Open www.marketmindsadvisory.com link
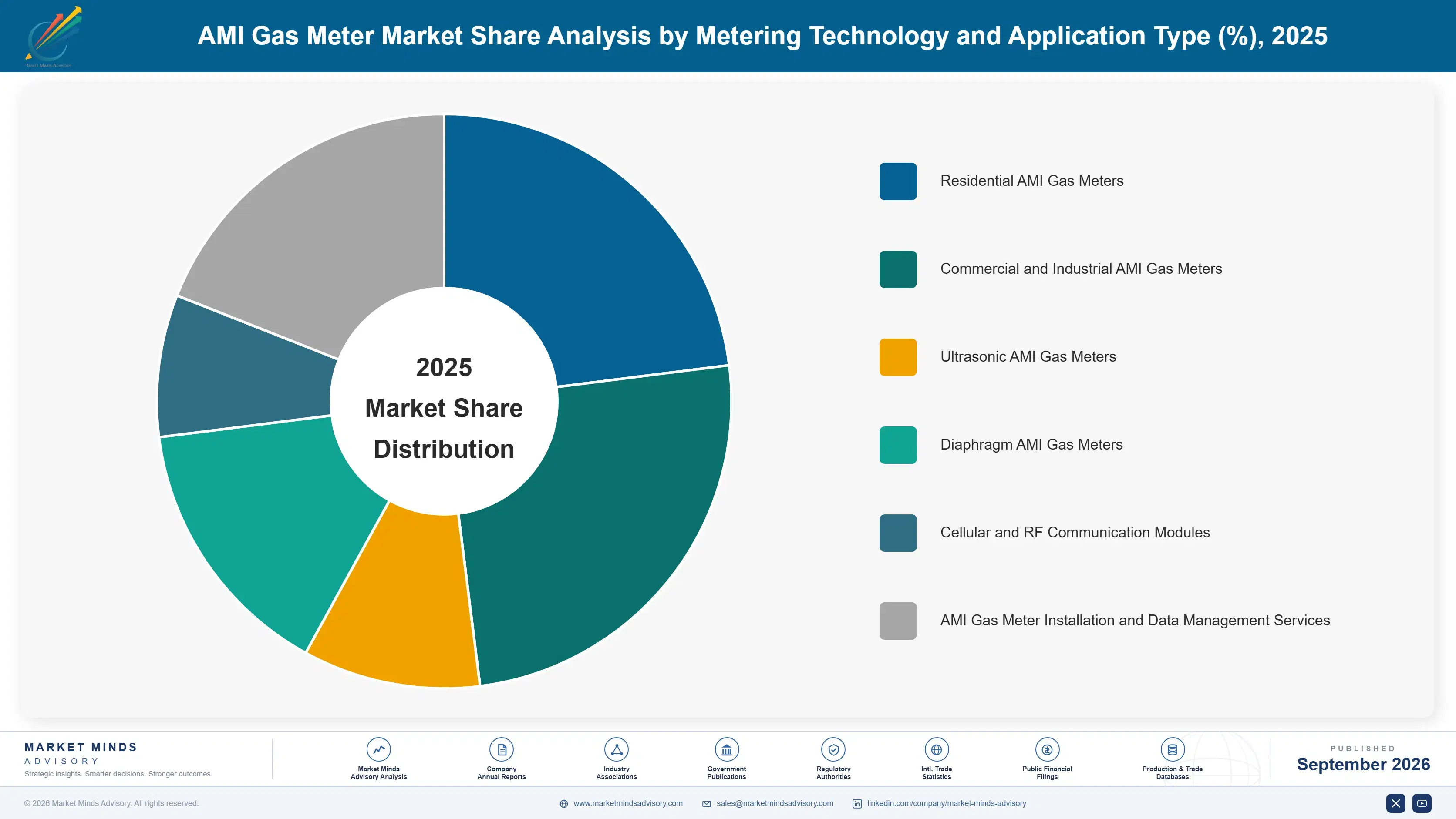Screen dimensions: 1456x819 pyautogui.click(x=628, y=803)
